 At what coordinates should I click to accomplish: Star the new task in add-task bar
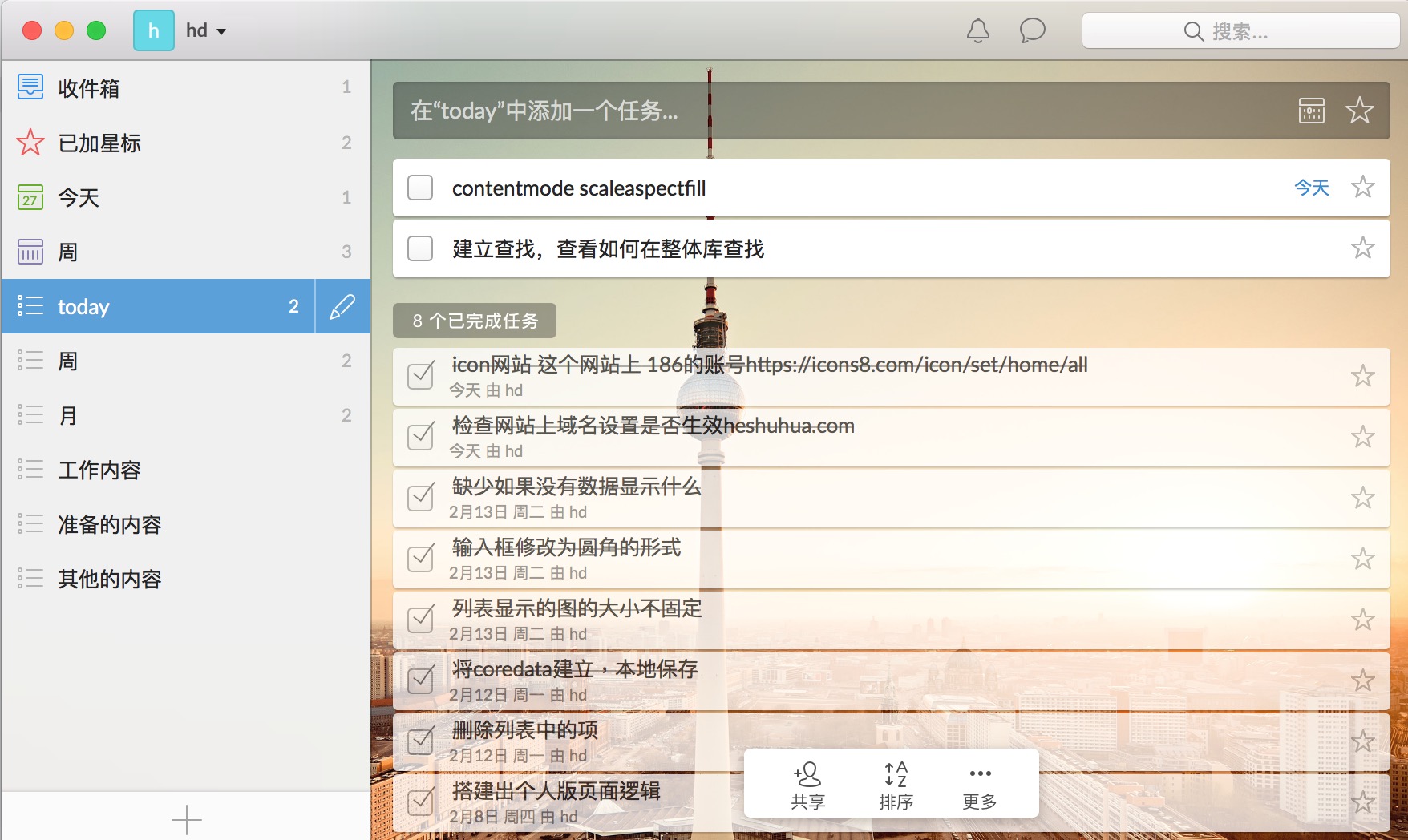coord(1360,111)
